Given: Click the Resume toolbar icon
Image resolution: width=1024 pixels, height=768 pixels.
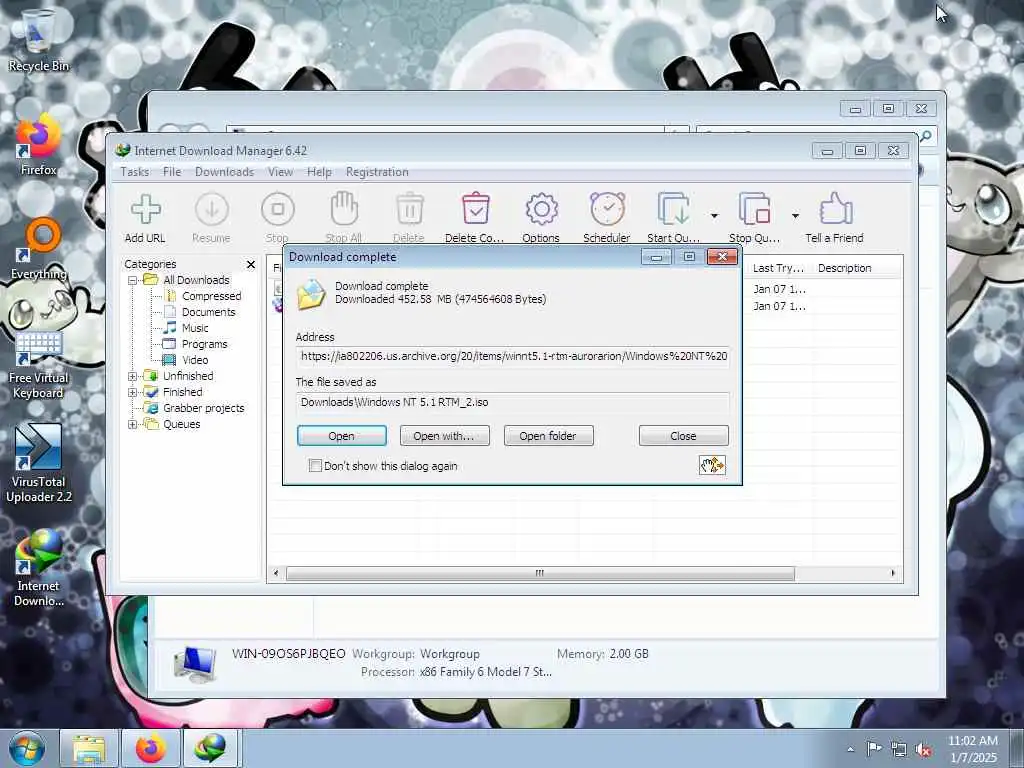Looking at the screenshot, I should coord(212,210).
